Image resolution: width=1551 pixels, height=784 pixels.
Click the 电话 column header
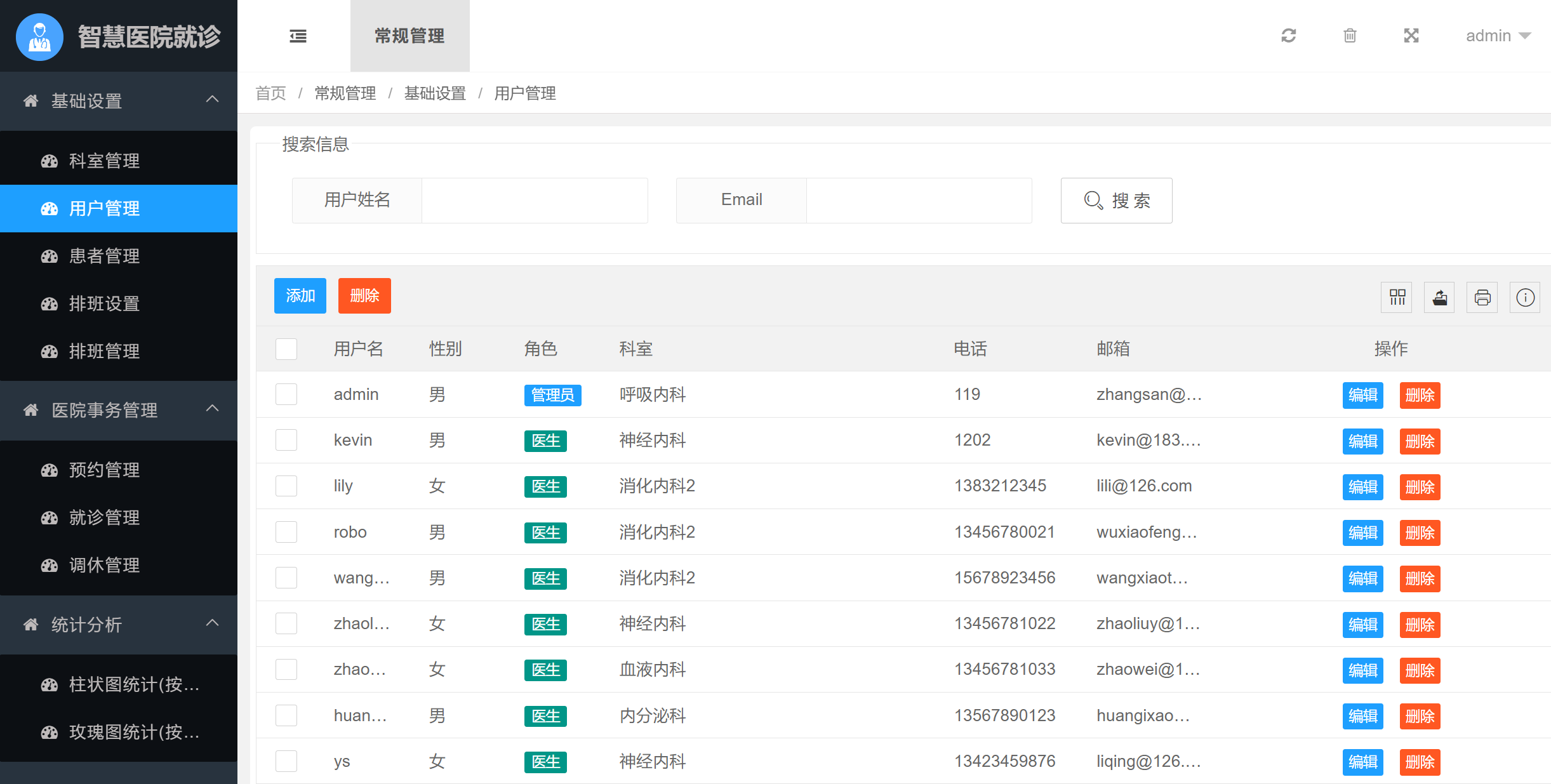coord(970,349)
